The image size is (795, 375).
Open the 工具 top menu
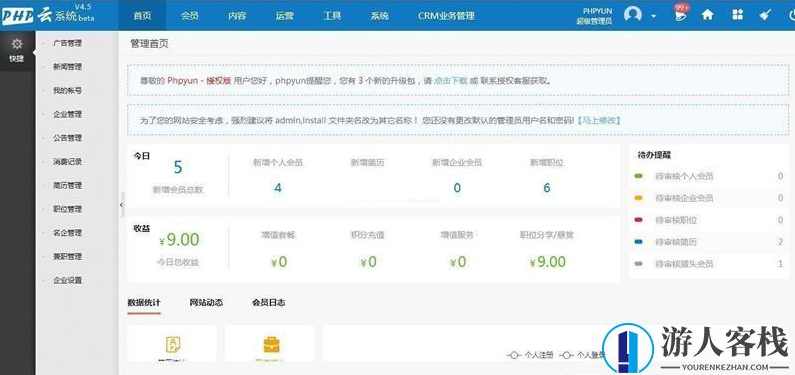(x=332, y=16)
